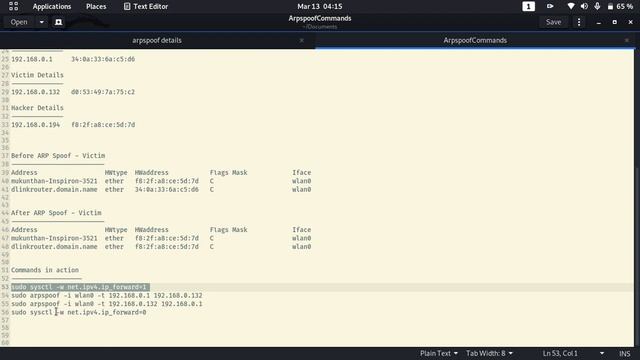The height and width of the screenshot is (360, 640).
Task: Click the Address HWtype header on line 46
Action: [161, 229]
